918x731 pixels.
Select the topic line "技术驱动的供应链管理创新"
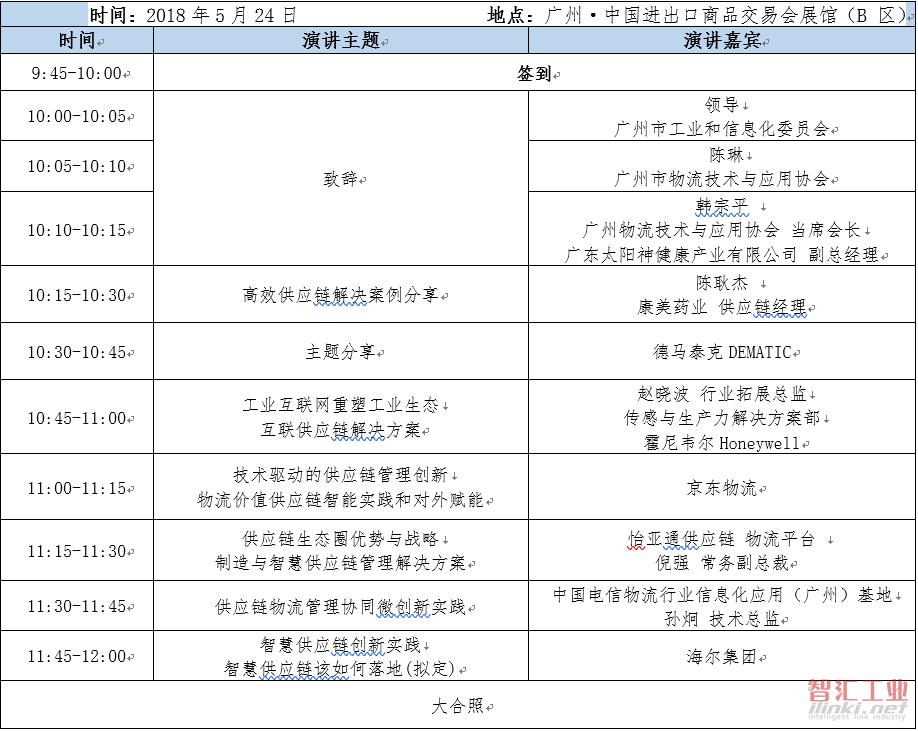click(x=341, y=475)
